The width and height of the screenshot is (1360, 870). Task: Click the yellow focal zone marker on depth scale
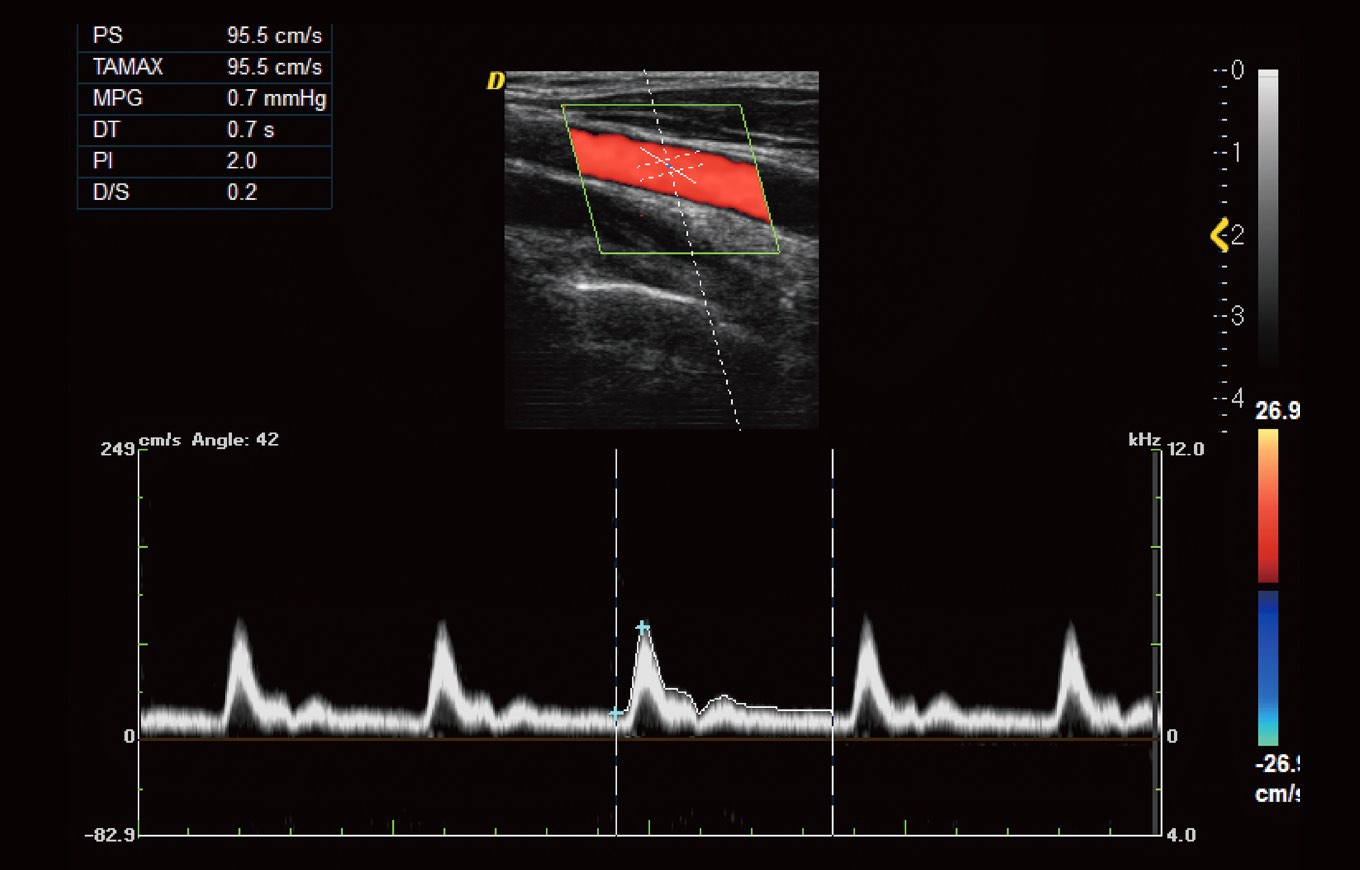1219,236
